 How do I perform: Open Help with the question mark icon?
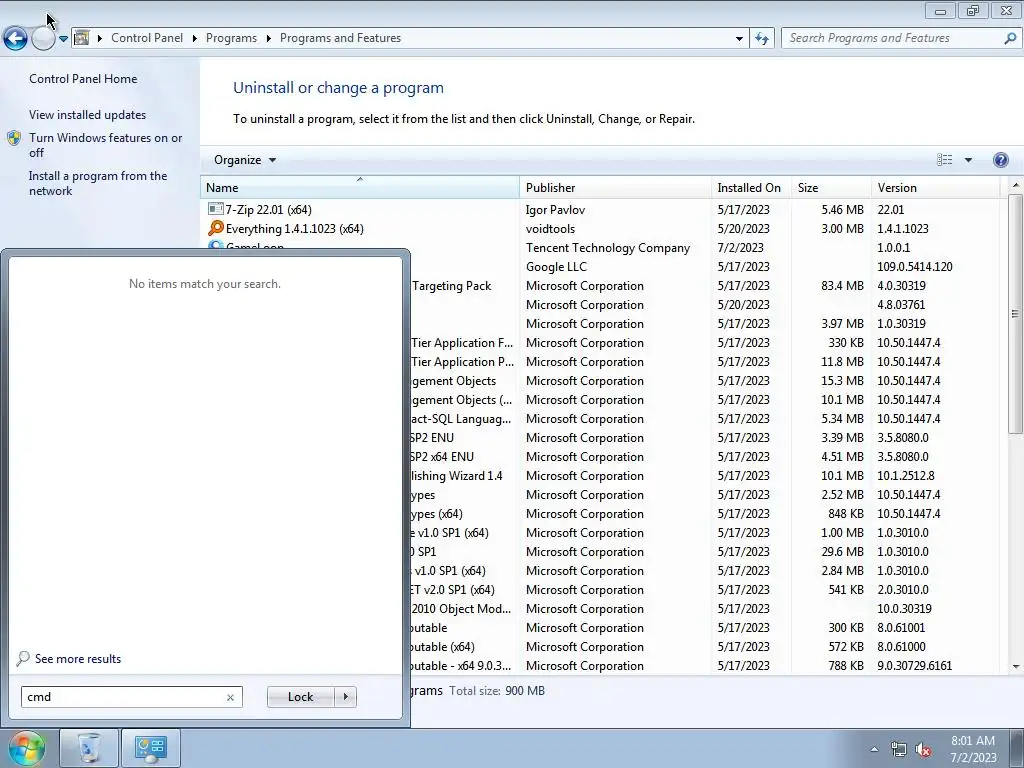[1000, 160]
